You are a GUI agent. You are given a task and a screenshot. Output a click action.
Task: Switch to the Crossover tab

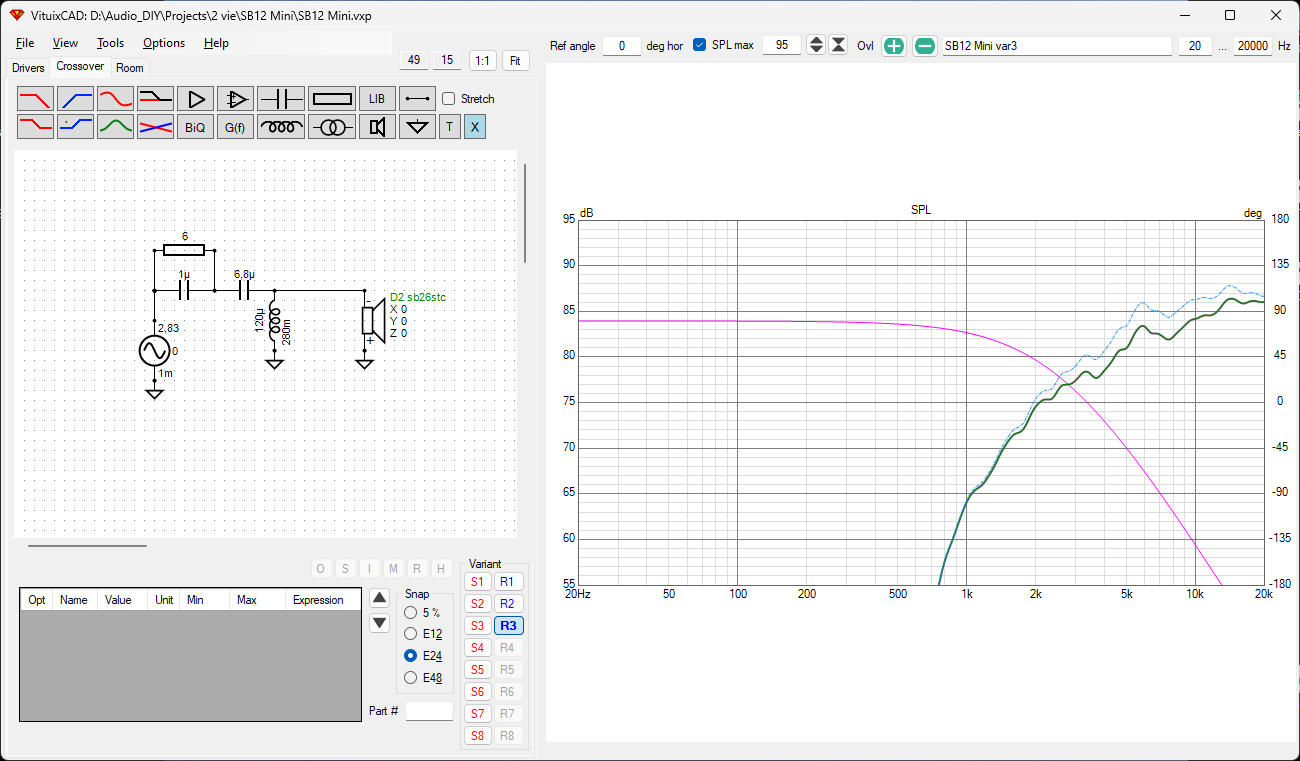(80, 66)
